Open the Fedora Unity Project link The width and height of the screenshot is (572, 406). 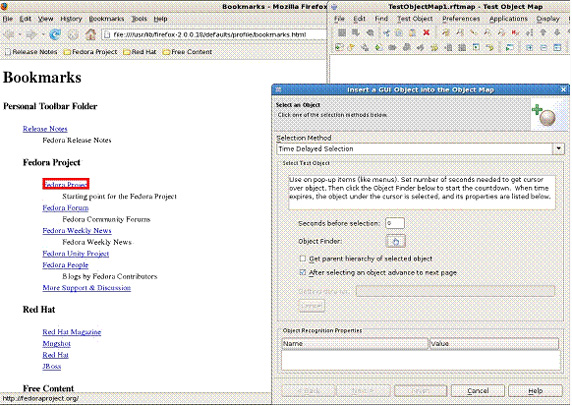tap(76, 254)
